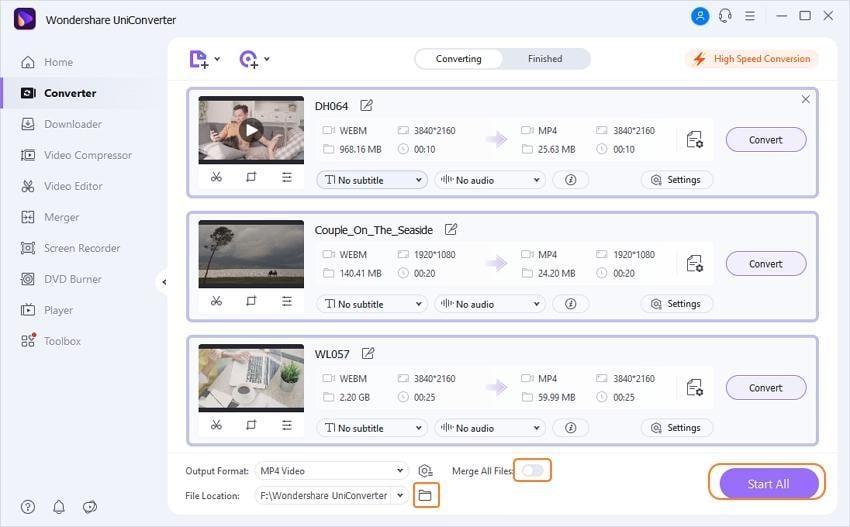This screenshot has width=850, height=527.
Task: Crop the WL057 video
Action: 251,425
